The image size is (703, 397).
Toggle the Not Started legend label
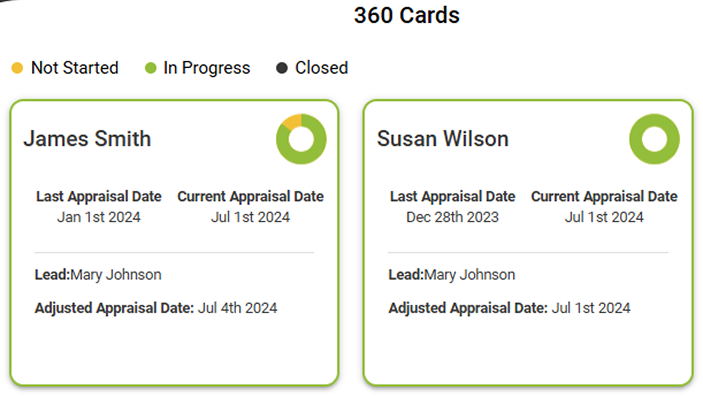[74, 68]
